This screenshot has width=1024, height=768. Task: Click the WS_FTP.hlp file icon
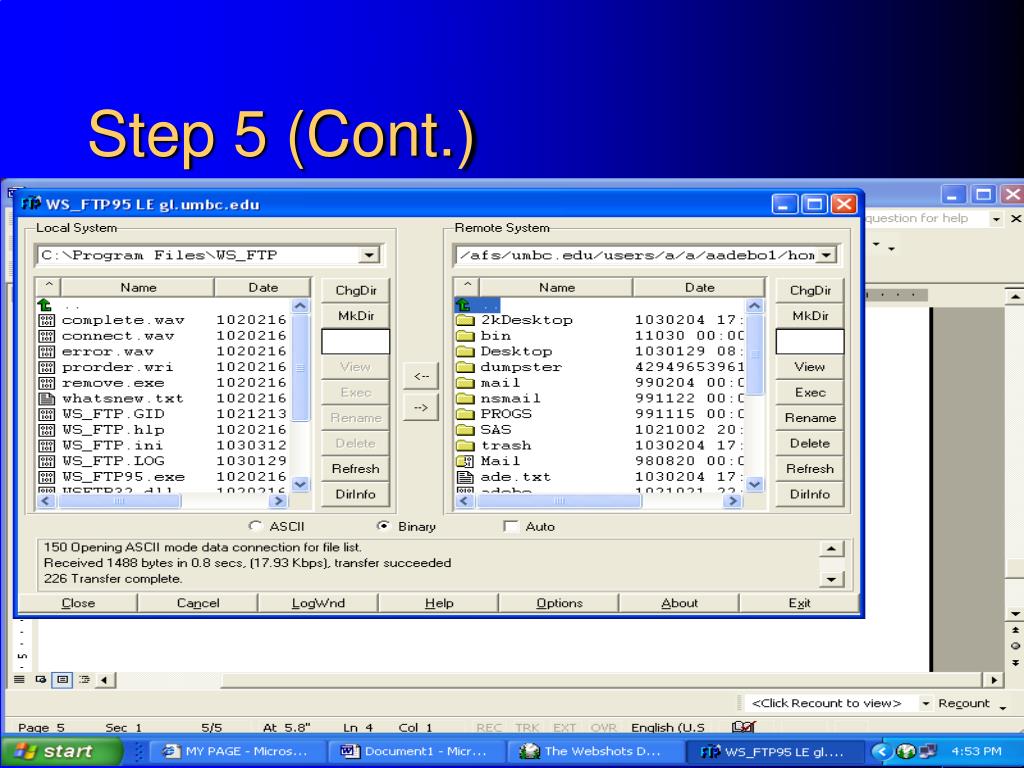46,430
